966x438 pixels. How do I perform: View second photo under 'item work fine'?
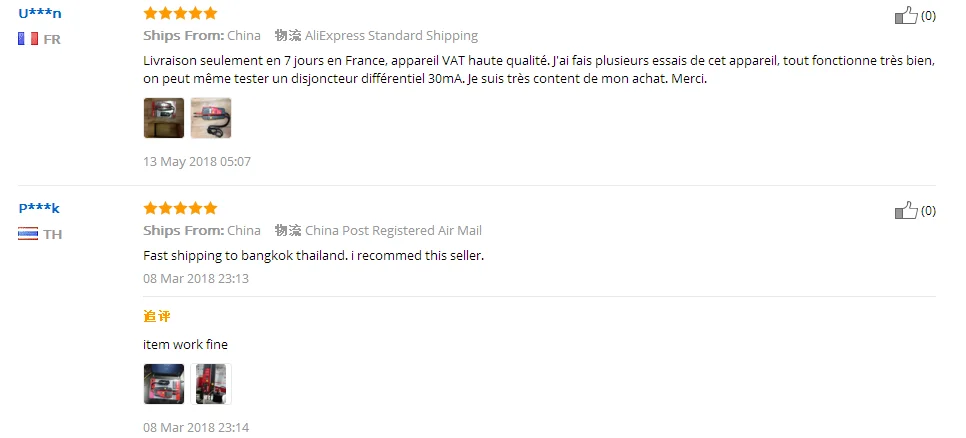(x=211, y=384)
